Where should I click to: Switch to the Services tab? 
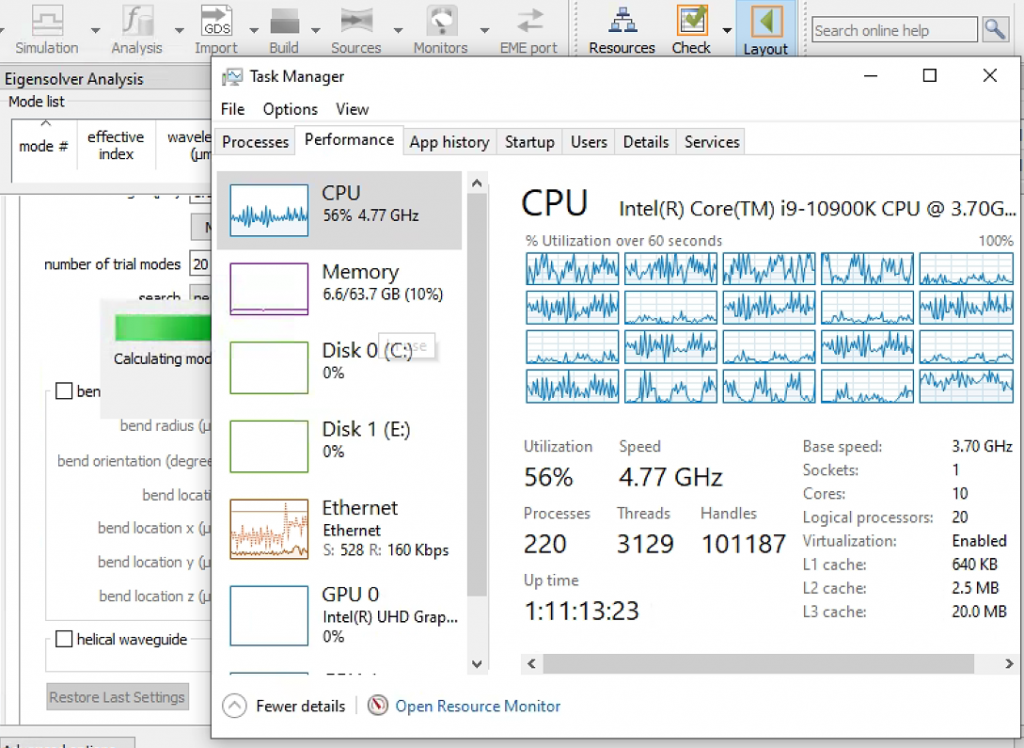tap(712, 142)
